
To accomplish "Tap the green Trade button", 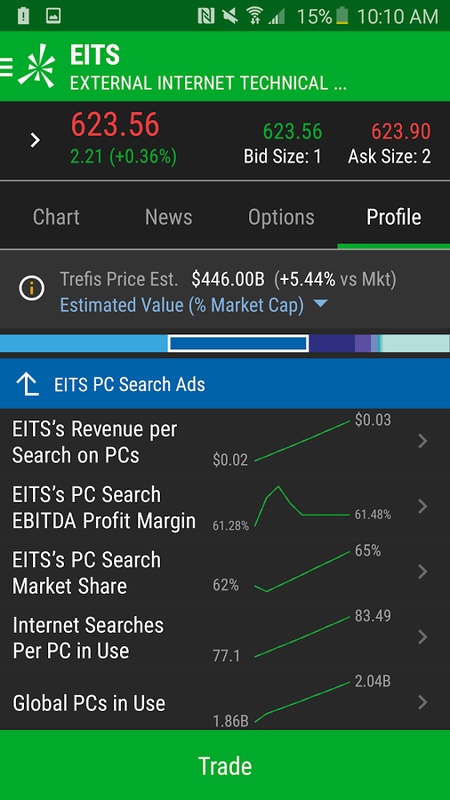I will 225,765.
